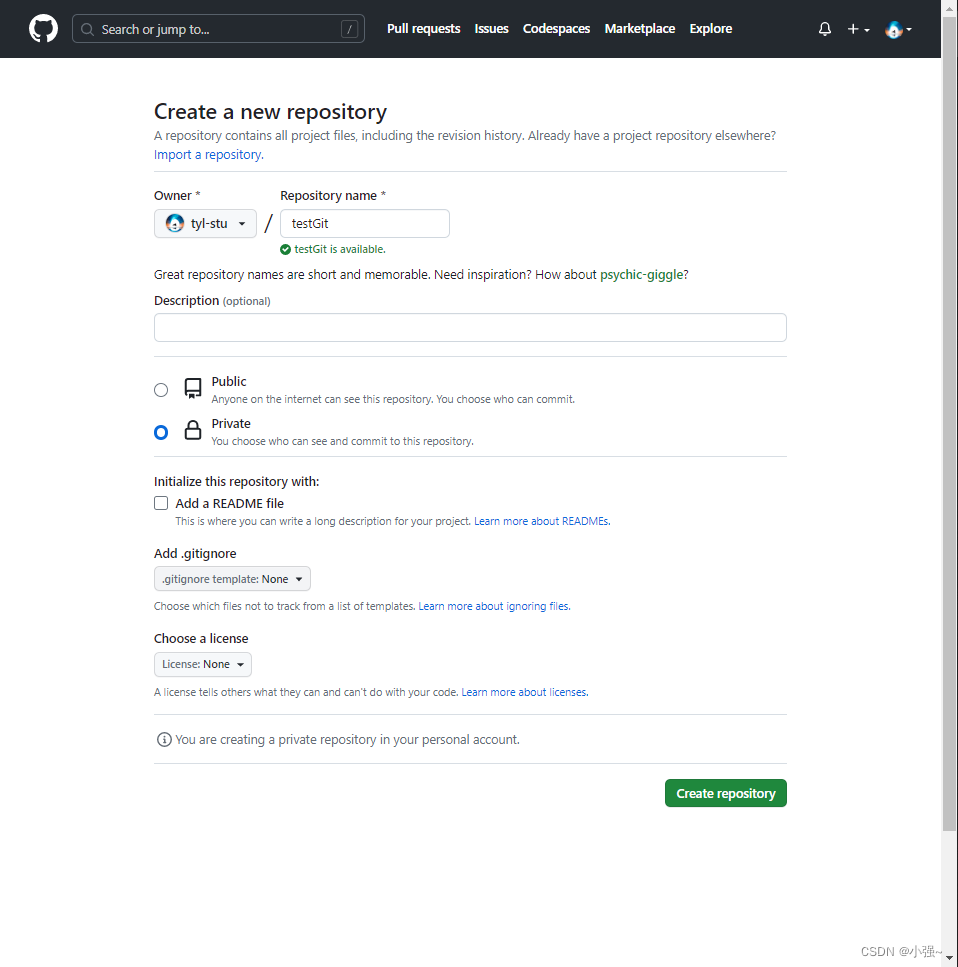This screenshot has width=958, height=967.
Task: Open Issues in the header
Action: (491, 29)
